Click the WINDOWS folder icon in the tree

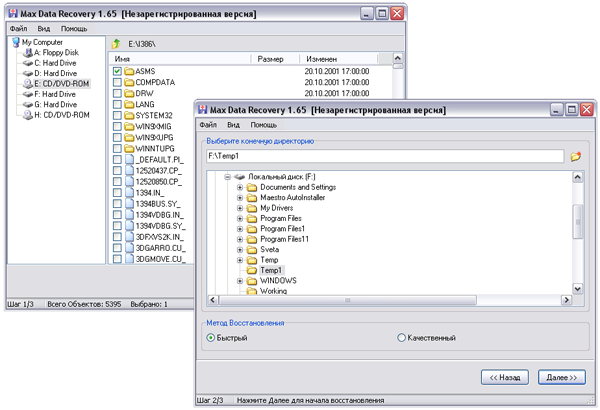coord(251,281)
